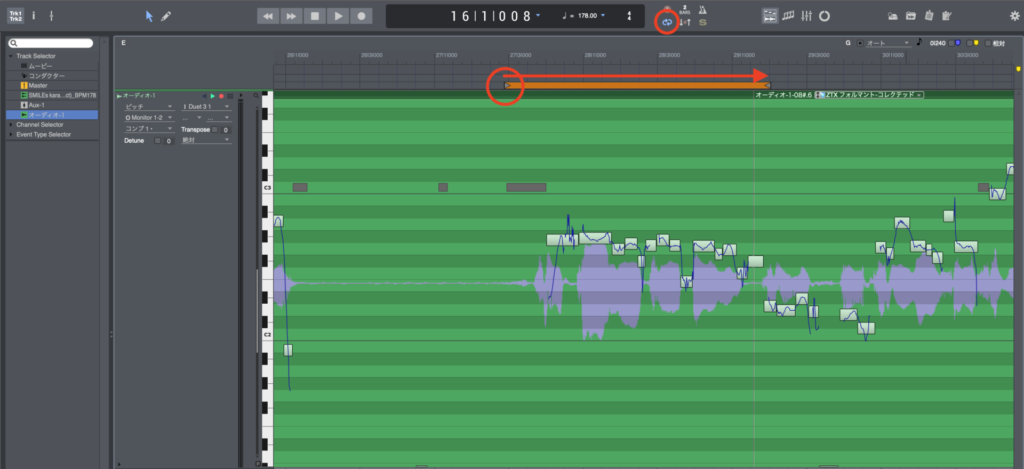Toggle the 相対 checkbox

(x=988, y=43)
